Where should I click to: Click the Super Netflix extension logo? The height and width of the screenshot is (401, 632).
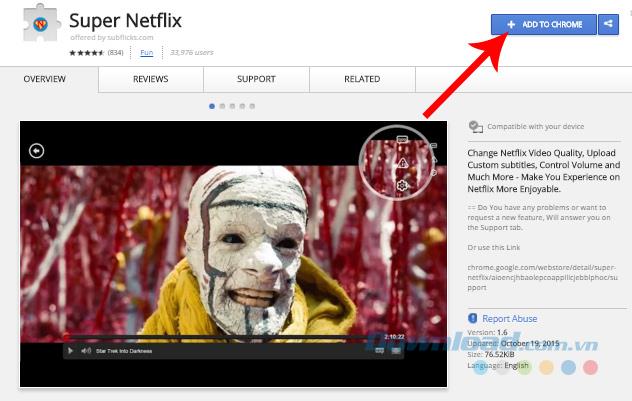tap(40, 28)
